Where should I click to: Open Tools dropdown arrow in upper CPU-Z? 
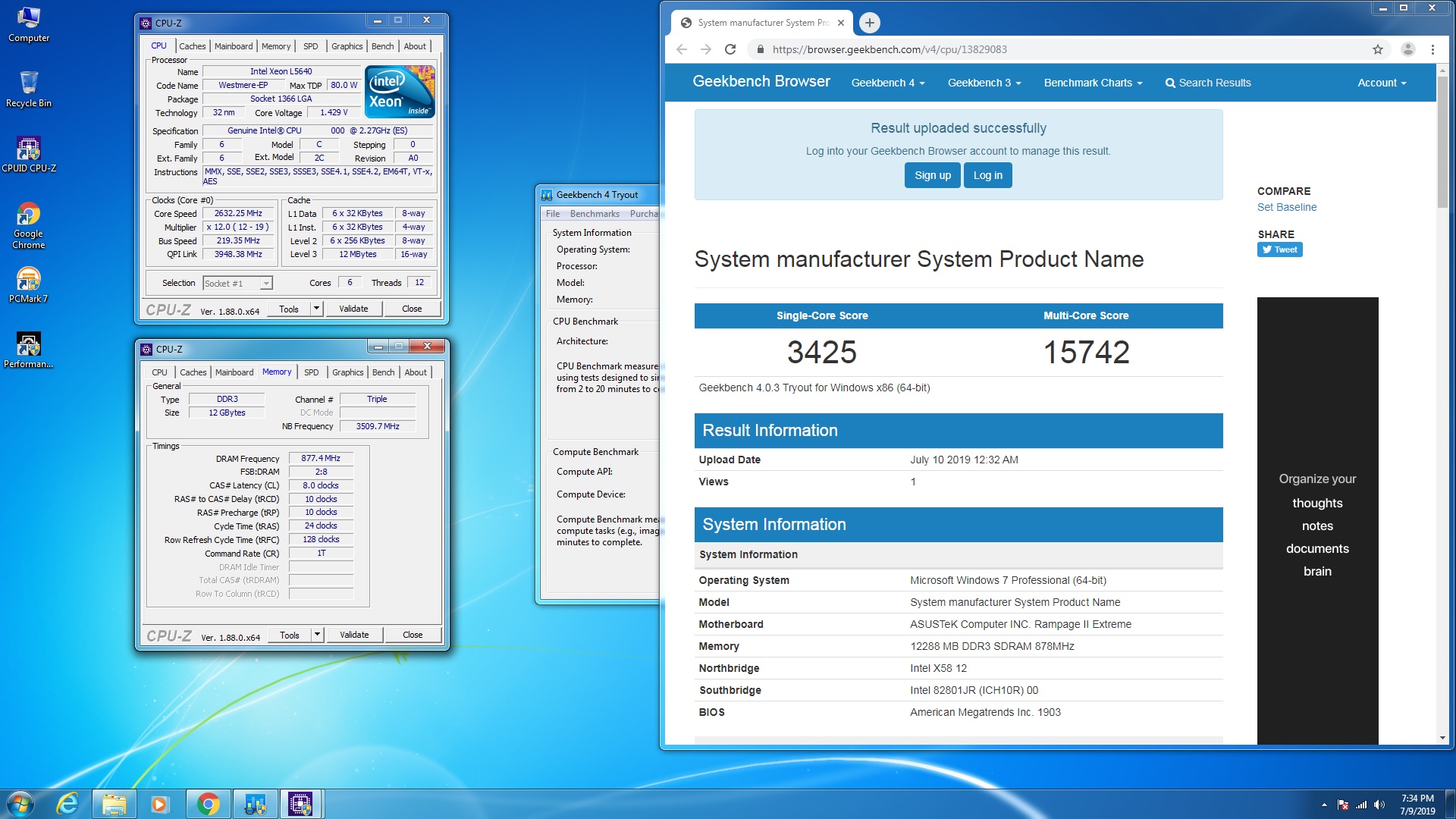[317, 309]
